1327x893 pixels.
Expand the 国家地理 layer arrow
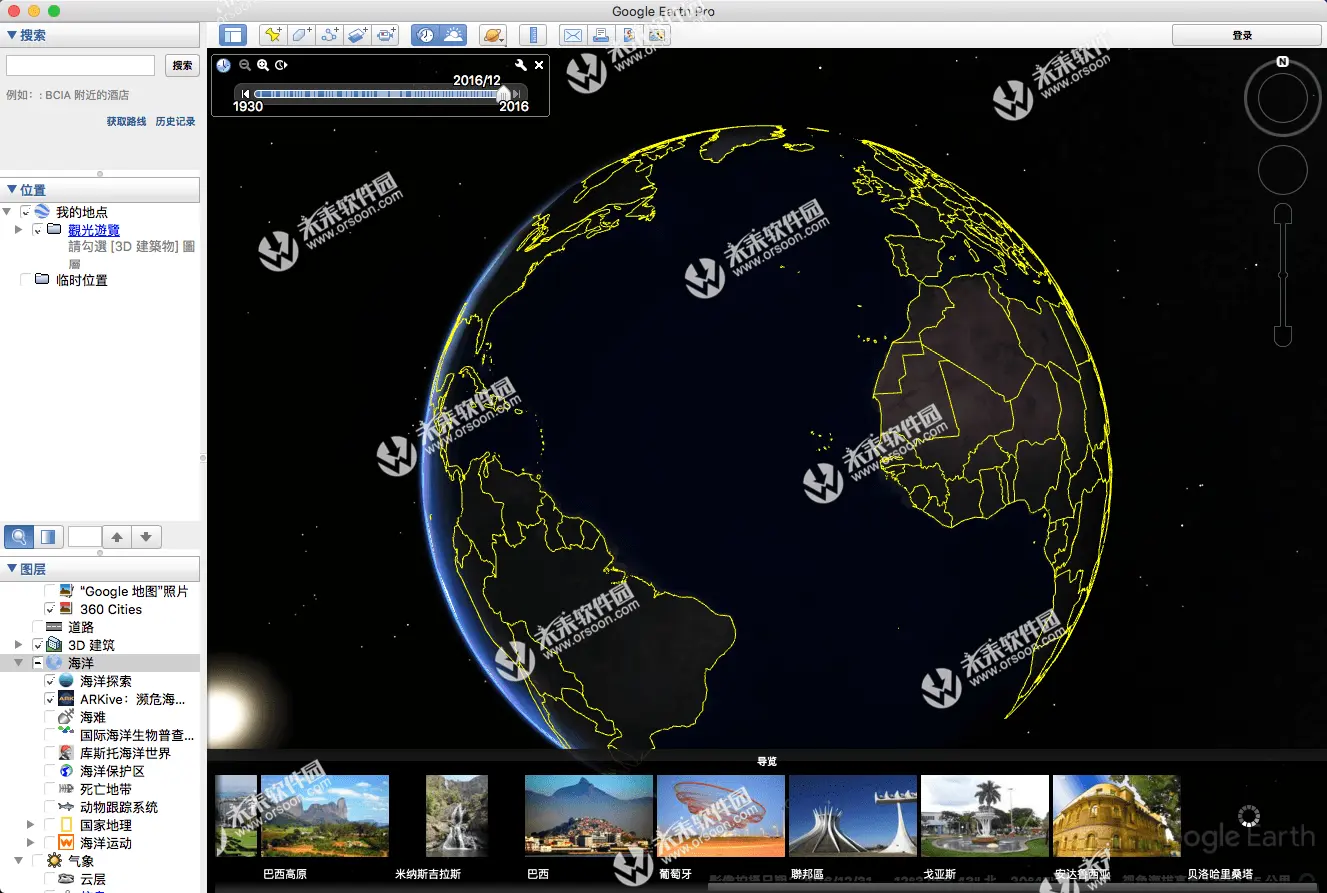click(x=31, y=825)
